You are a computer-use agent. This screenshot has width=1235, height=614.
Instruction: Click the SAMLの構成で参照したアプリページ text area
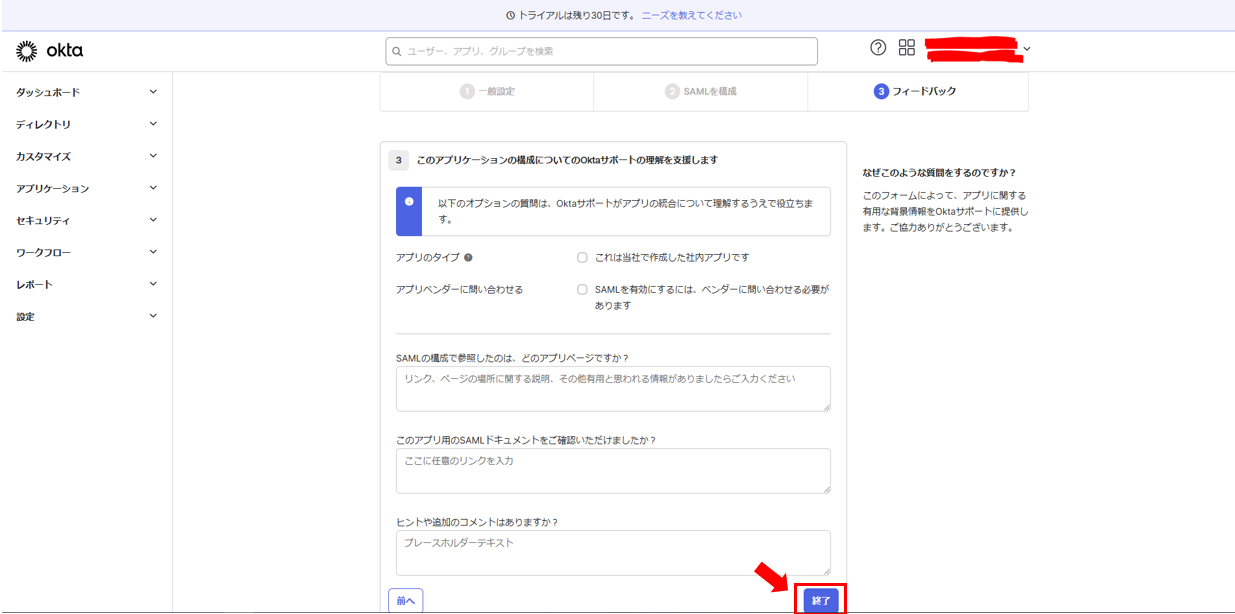613,389
